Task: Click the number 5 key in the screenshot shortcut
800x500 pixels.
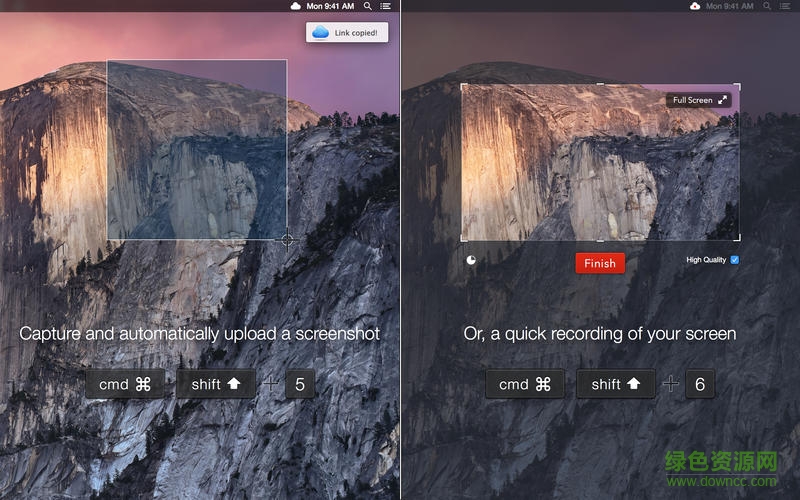Action: click(301, 384)
